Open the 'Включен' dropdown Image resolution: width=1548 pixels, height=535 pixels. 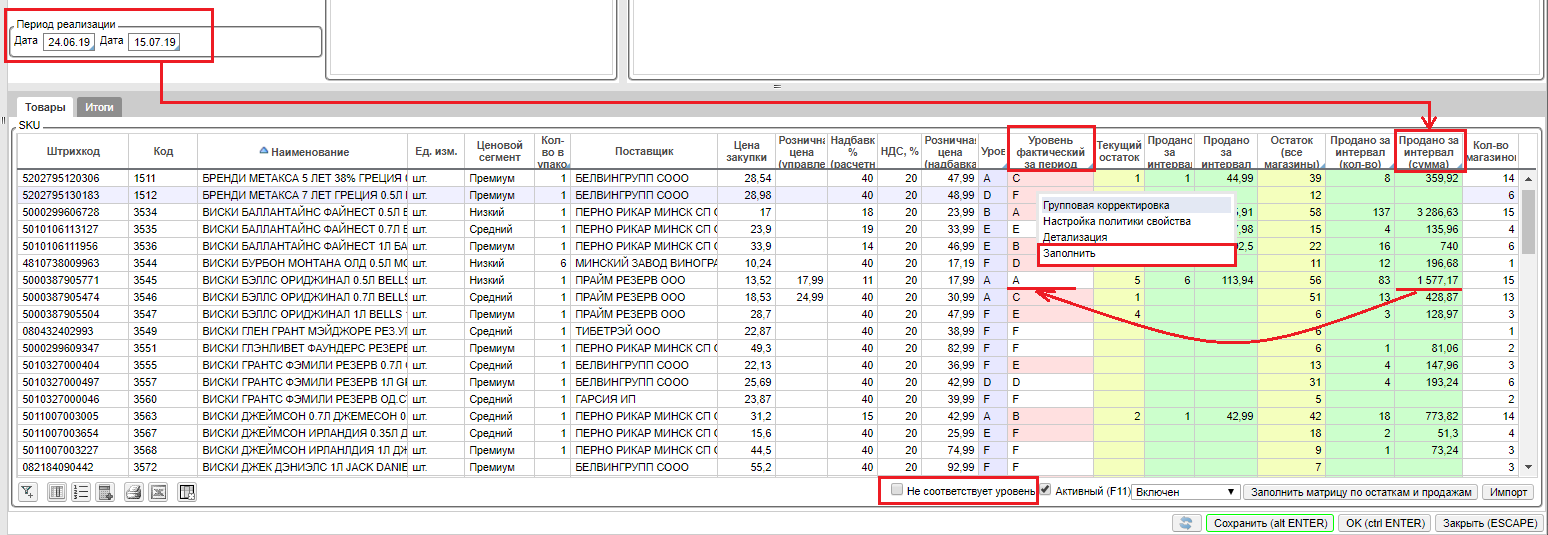tap(1185, 492)
